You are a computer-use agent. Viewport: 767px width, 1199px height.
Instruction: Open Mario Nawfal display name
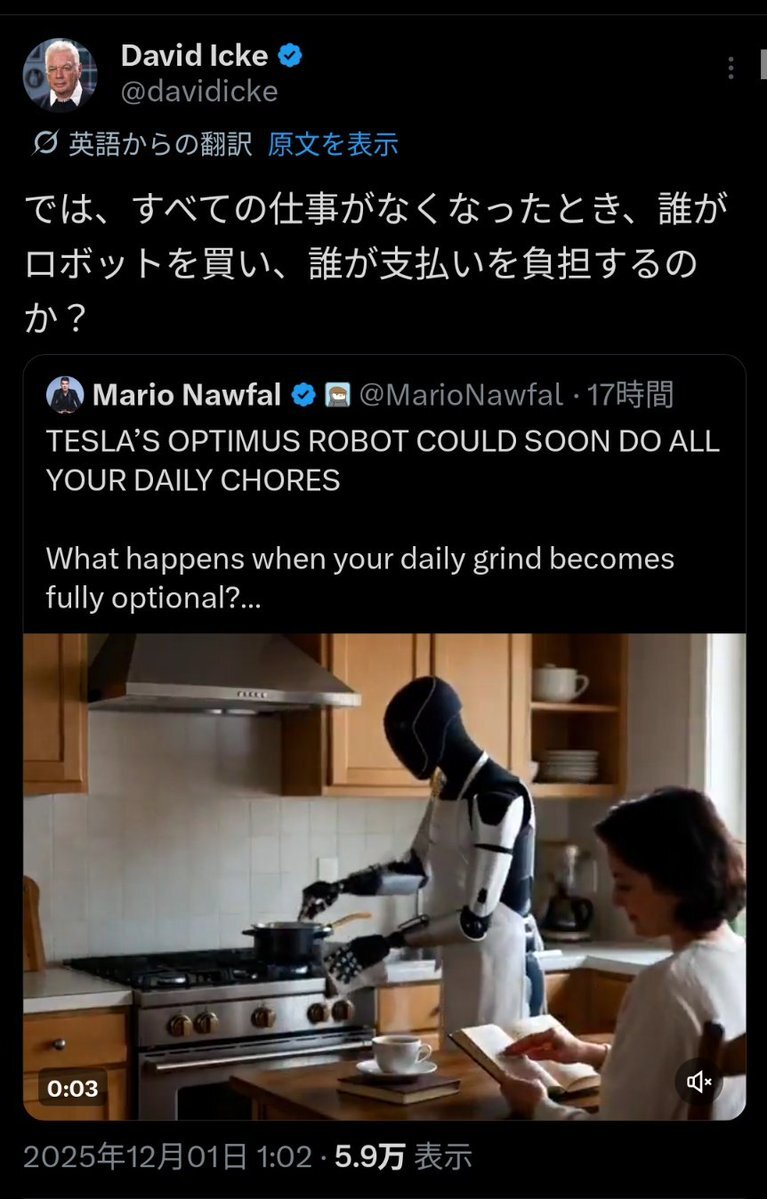[x=187, y=395]
